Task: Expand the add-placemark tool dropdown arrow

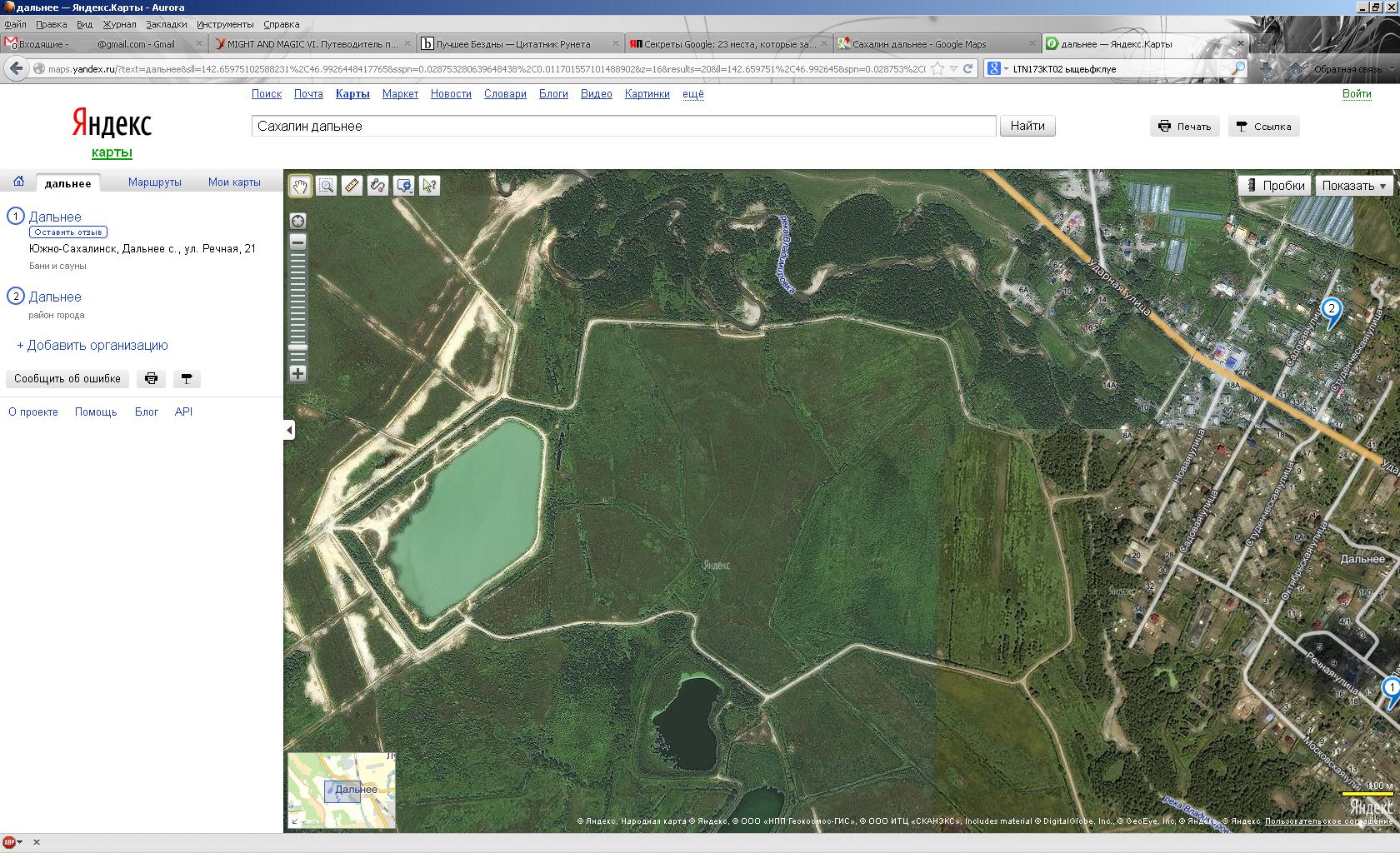Action: (412, 192)
